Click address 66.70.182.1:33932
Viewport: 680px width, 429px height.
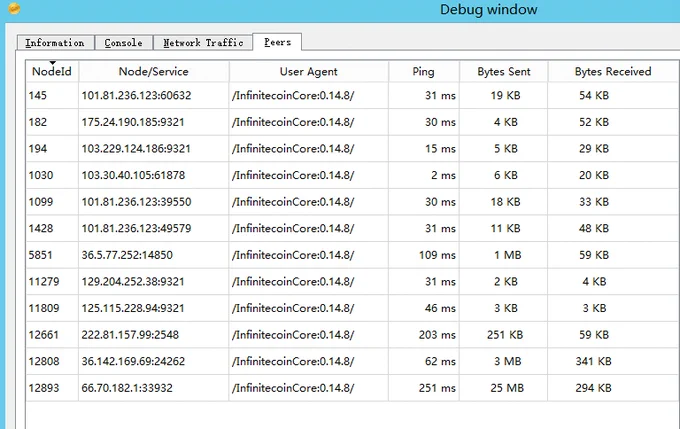(127, 388)
